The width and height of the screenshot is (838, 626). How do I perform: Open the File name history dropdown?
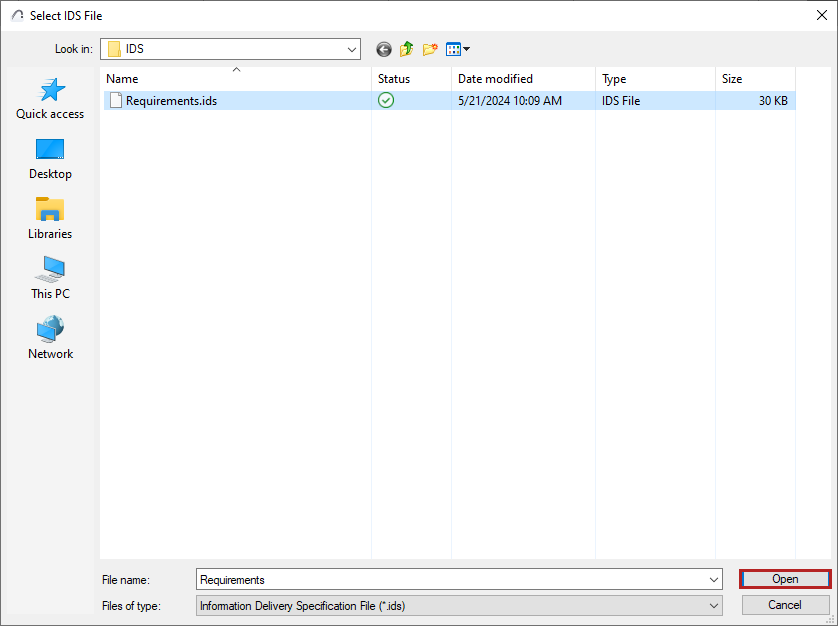click(714, 579)
